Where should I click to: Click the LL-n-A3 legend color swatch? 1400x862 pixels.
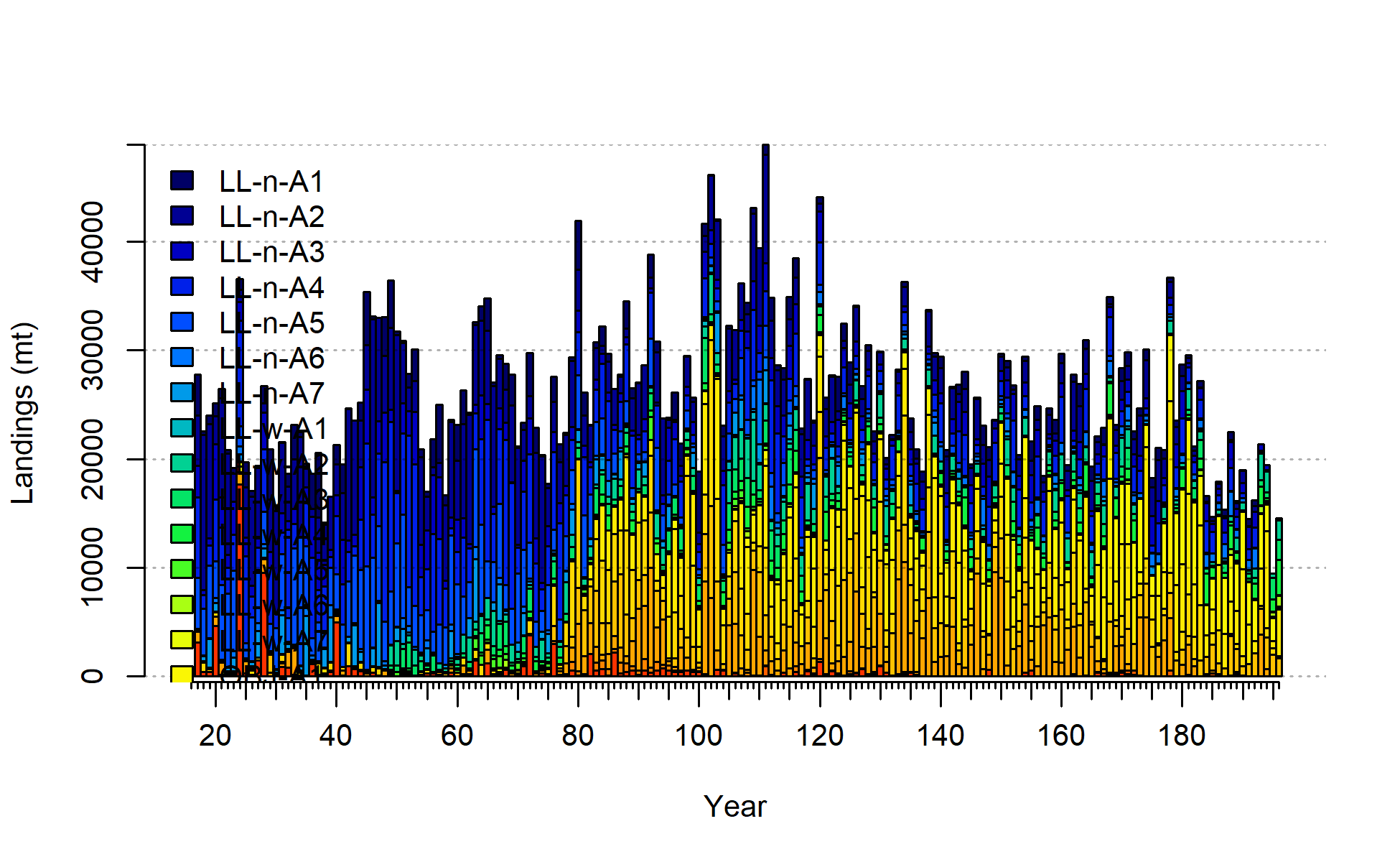(x=182, y=251)
